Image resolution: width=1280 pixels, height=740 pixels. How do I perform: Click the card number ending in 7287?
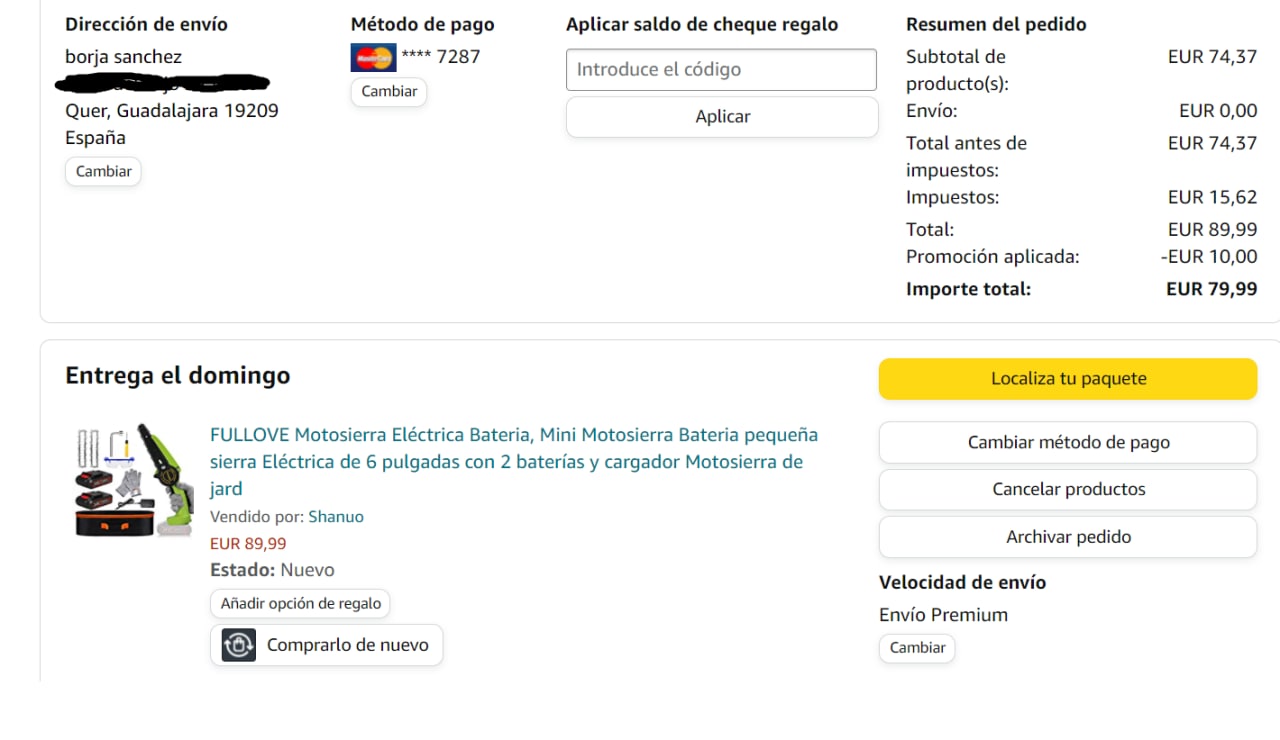(441, 57)
